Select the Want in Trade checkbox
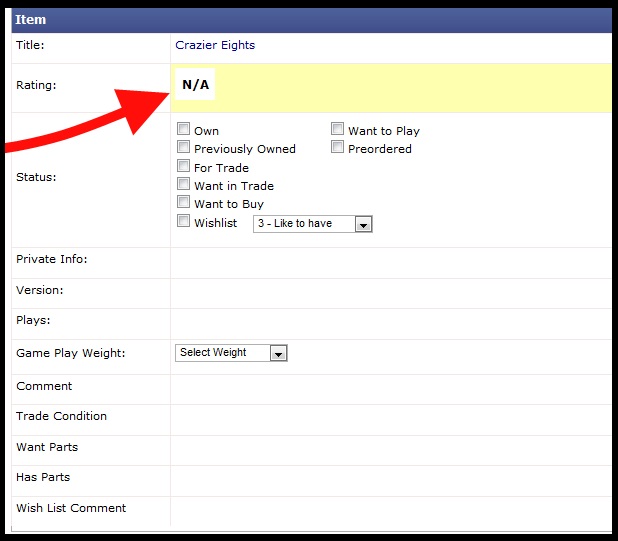The width and height of the screenshot is (618, 541). [184, 184]
